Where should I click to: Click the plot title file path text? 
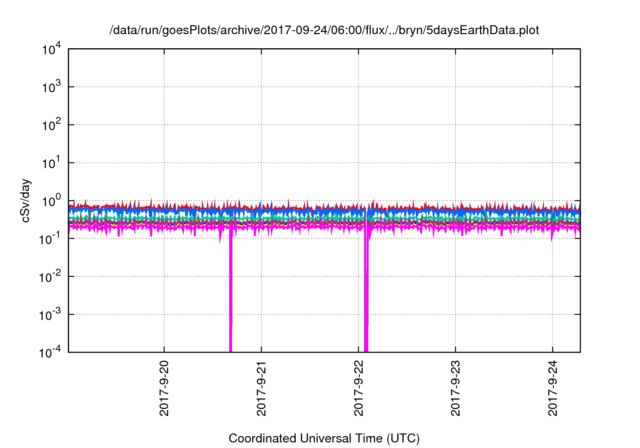pos(324,30)
